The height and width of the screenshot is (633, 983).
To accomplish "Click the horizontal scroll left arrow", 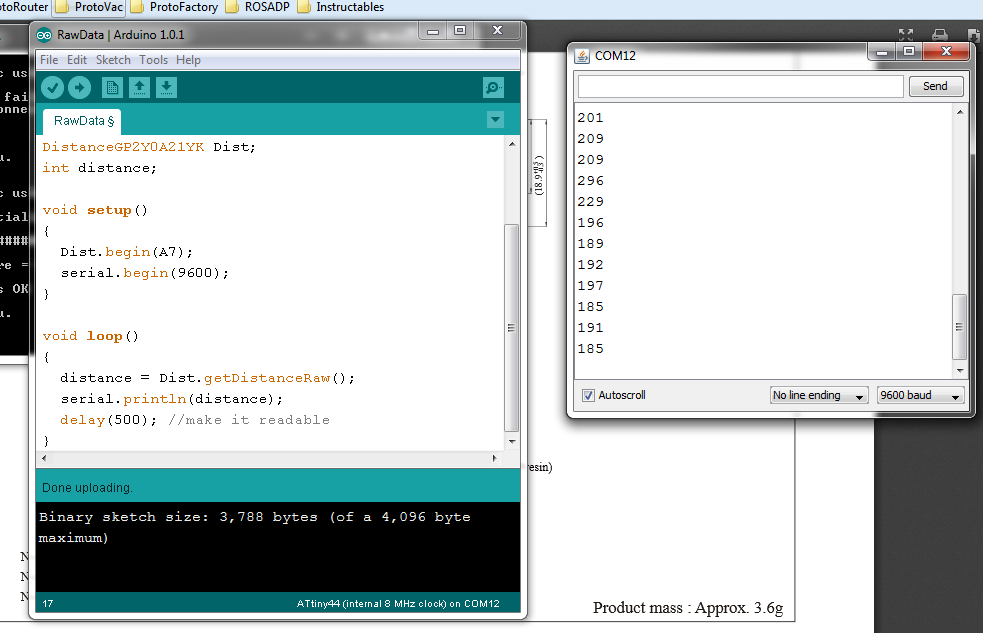I will pos(44,458).
